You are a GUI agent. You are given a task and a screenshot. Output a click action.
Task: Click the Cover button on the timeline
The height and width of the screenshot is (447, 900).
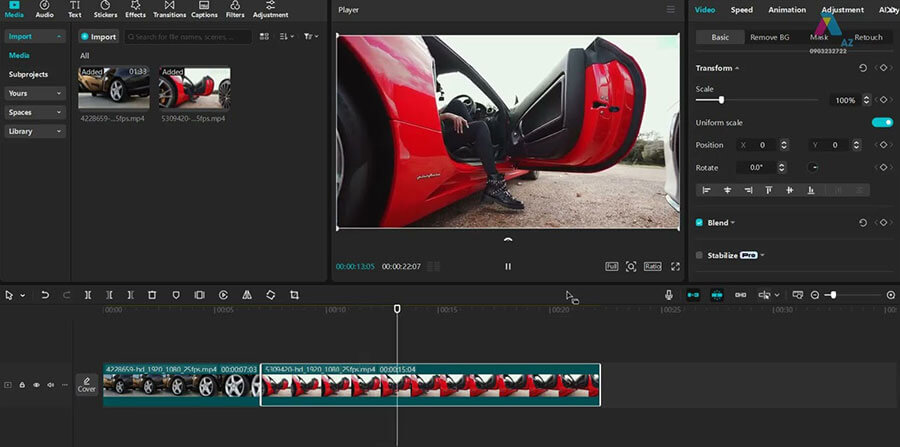point(87,384)
